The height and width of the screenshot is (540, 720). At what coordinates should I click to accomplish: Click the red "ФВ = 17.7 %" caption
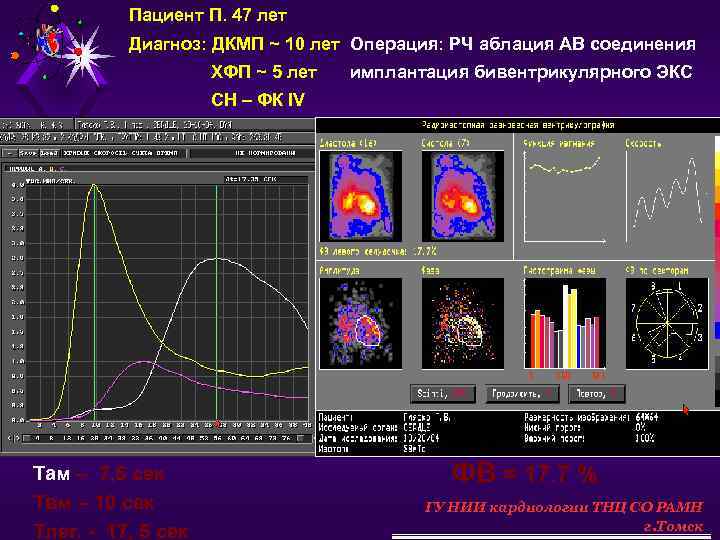pyautogui.click(x=525, y=473)
